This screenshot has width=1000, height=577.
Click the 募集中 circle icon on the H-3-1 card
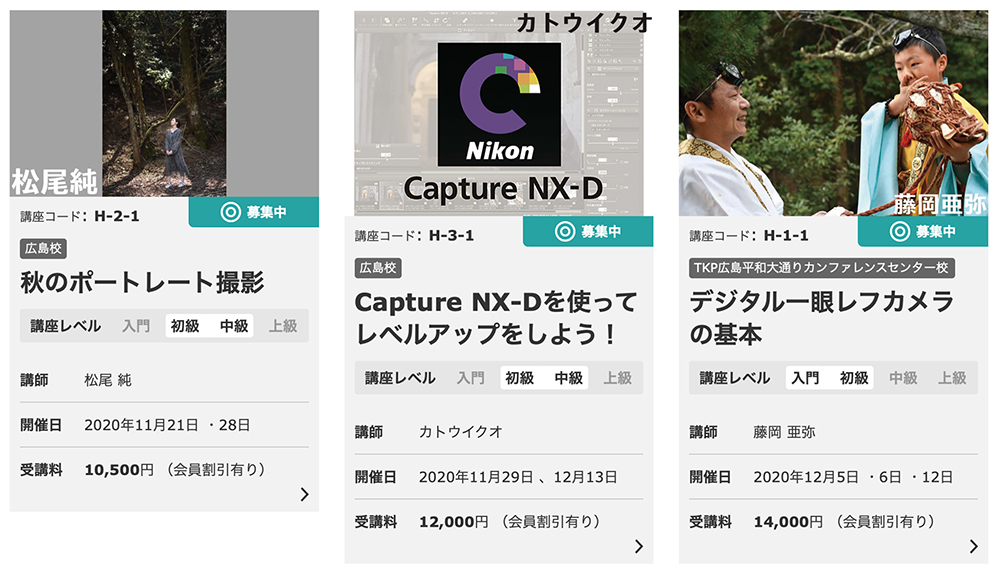[x=565, y=231]
